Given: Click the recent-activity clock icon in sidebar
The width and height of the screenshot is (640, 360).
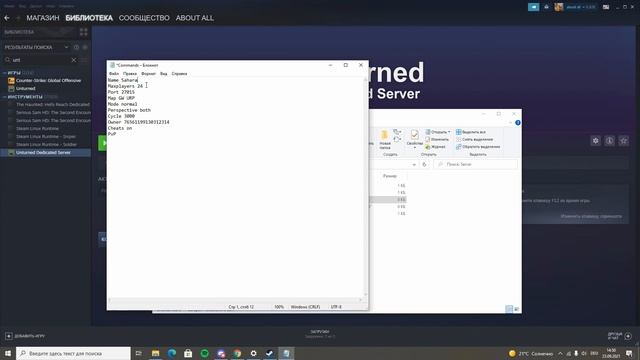Looking at the screenshot, I should click(x=76, y=47).
